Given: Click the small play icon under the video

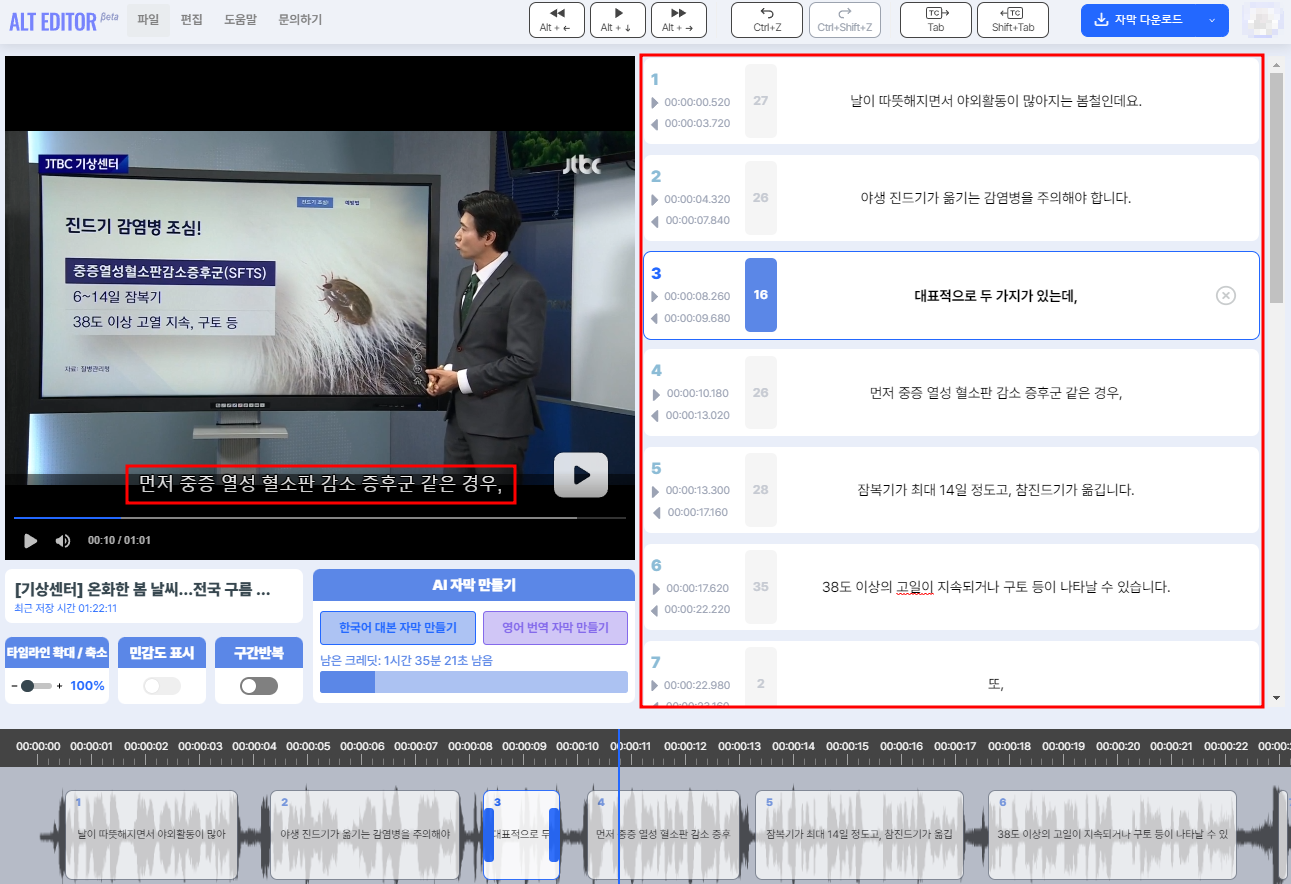Looking at the screenshot, I should [x=30, y=541].
